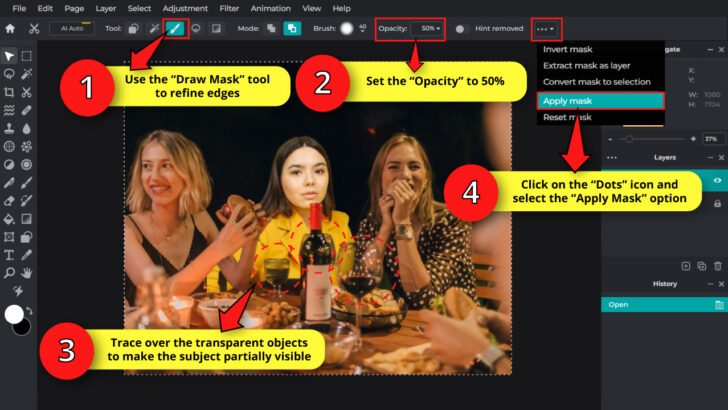Click the Home icon in toolbar

point(10,29)
